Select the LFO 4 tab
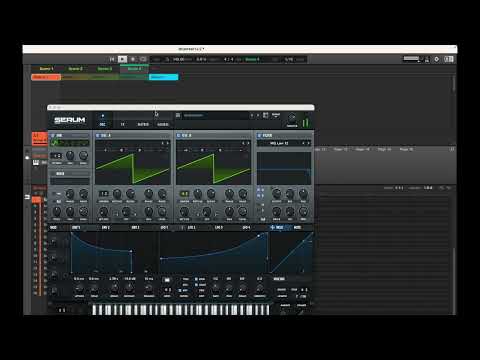 (246, 228)
